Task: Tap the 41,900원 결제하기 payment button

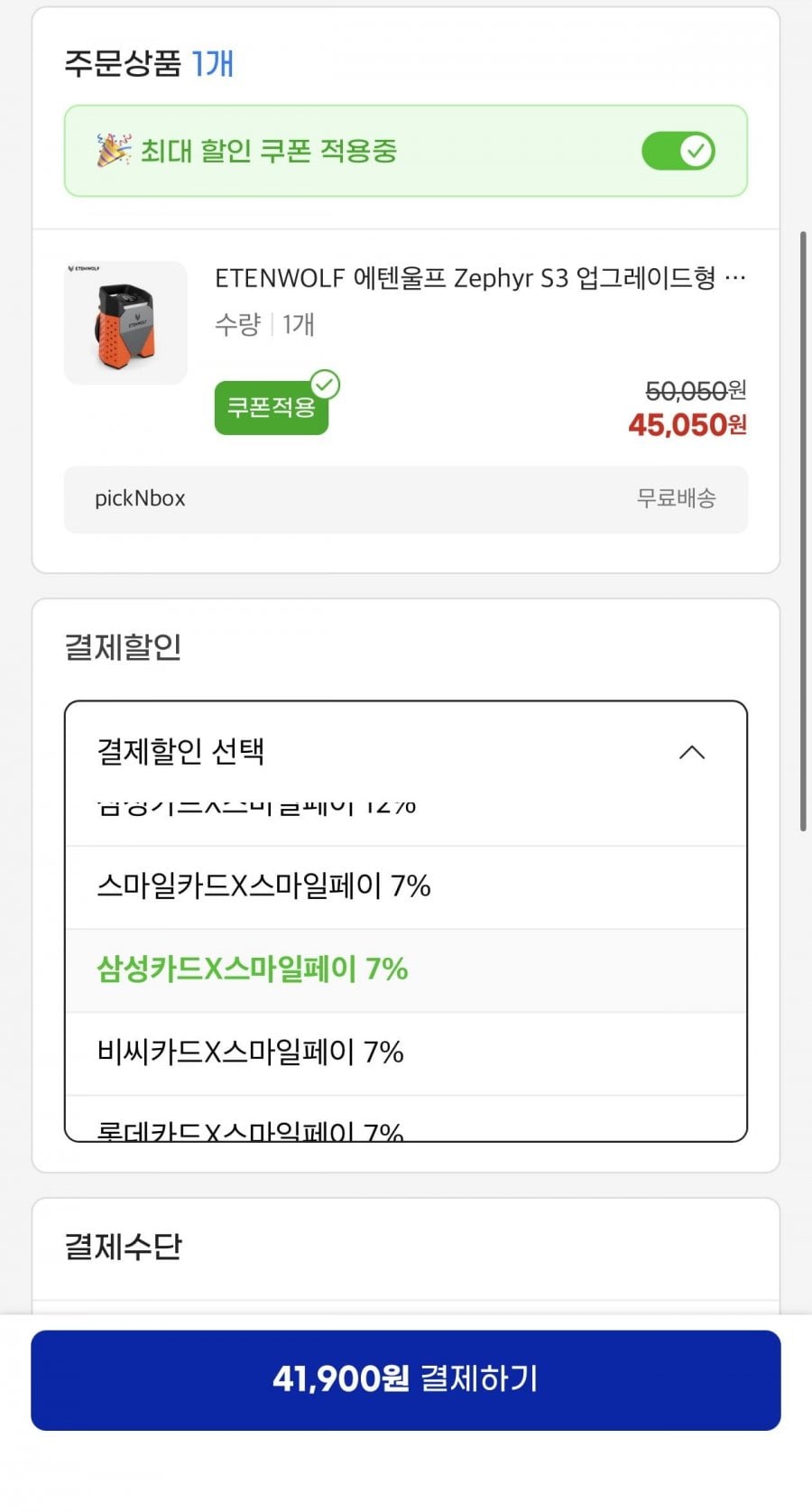Action: click(406, 1380)
